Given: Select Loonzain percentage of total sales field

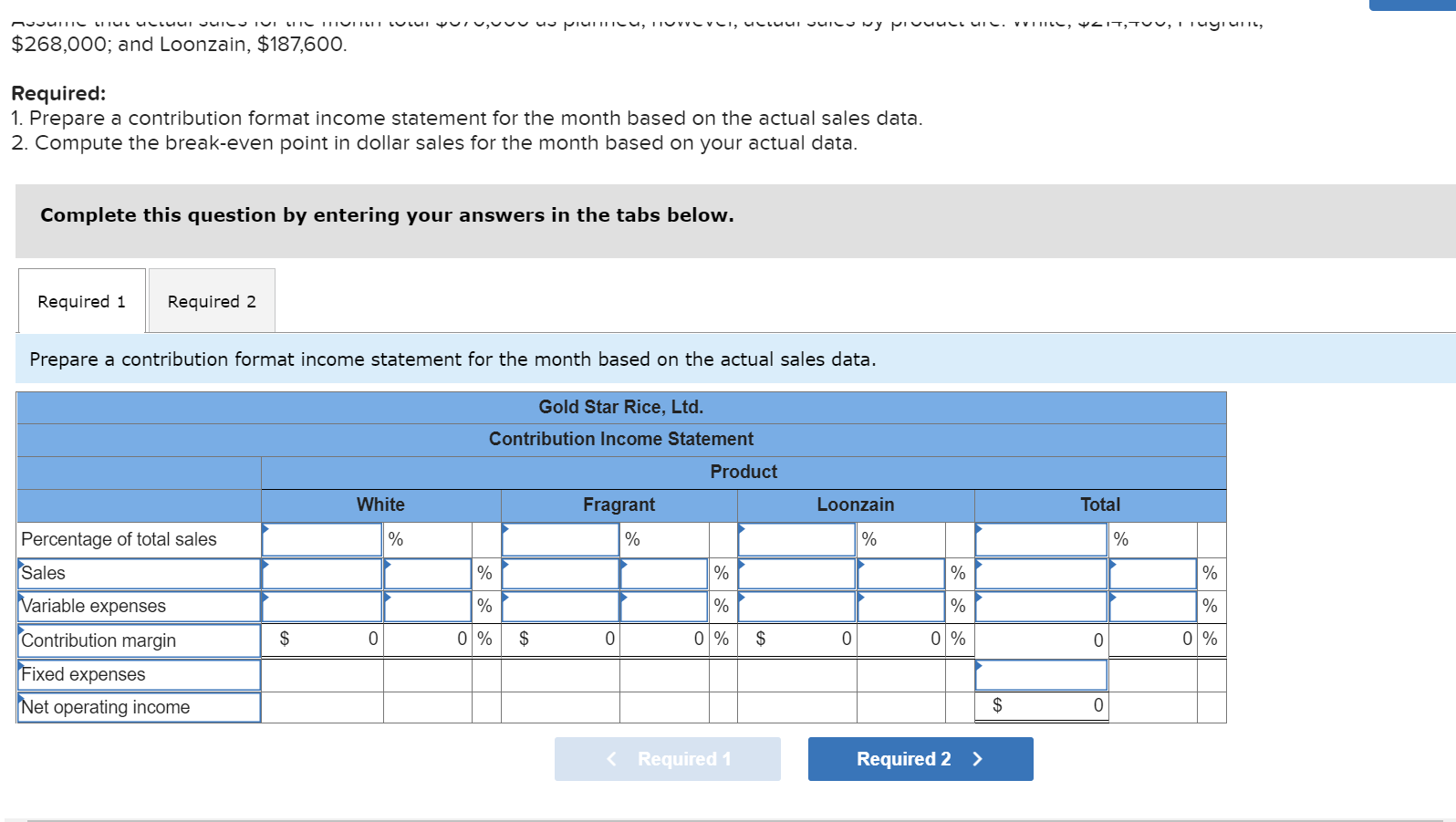Looking at the screenshot, I should point(796,539).
